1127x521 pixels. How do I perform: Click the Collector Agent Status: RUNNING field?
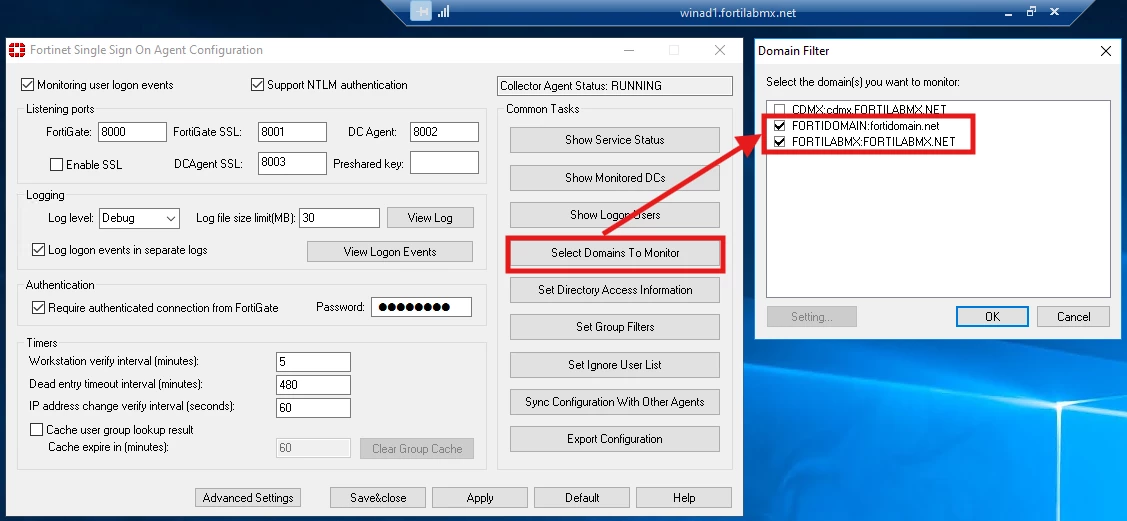pyautogui.click(x=615, y=86)
